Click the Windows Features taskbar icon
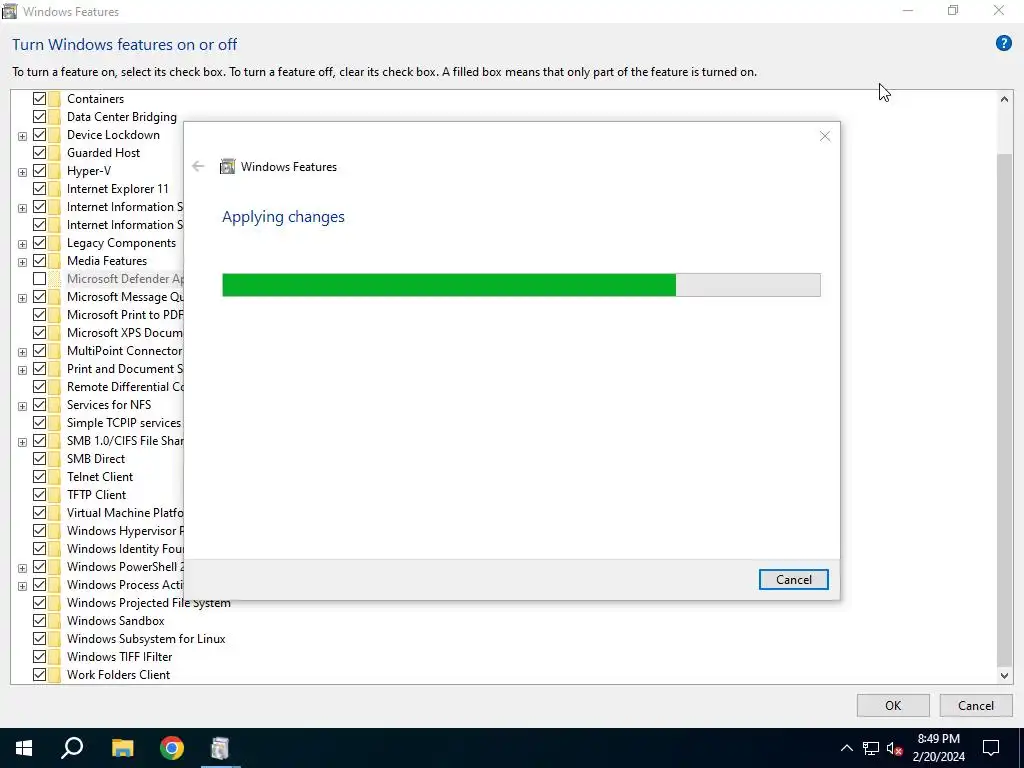This screenshot has height=768, width=1024. pyautogui.click(x=221, y=748)
